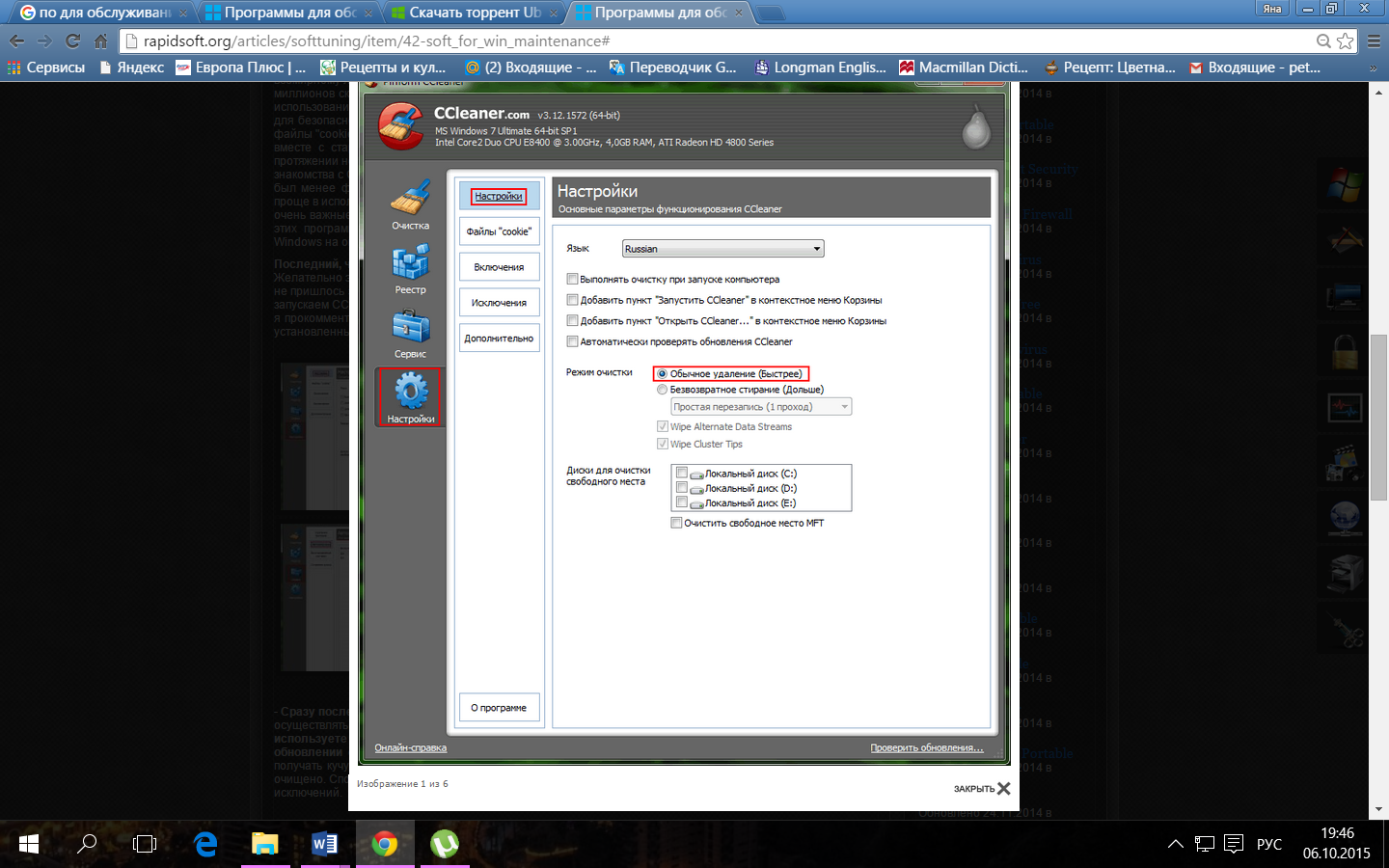Image resolution: width=1389 pixels, height=868 pixels.
Task: Expand bookmarks bar overflow chevron
Action: 1374,68
